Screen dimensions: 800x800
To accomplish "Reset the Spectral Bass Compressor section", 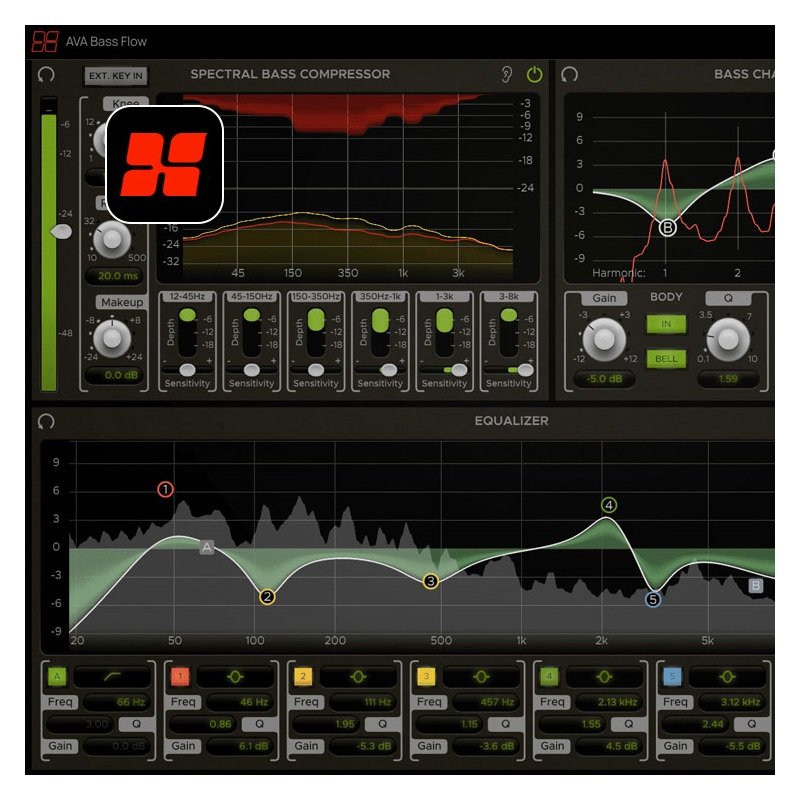I will click(46, 74).
